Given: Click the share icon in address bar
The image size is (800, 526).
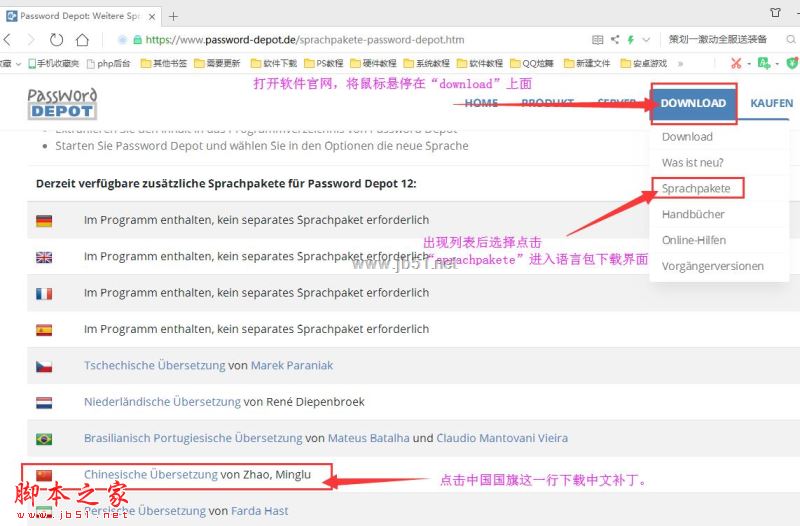Looking at the screenshot, I should tap(615, 39).
